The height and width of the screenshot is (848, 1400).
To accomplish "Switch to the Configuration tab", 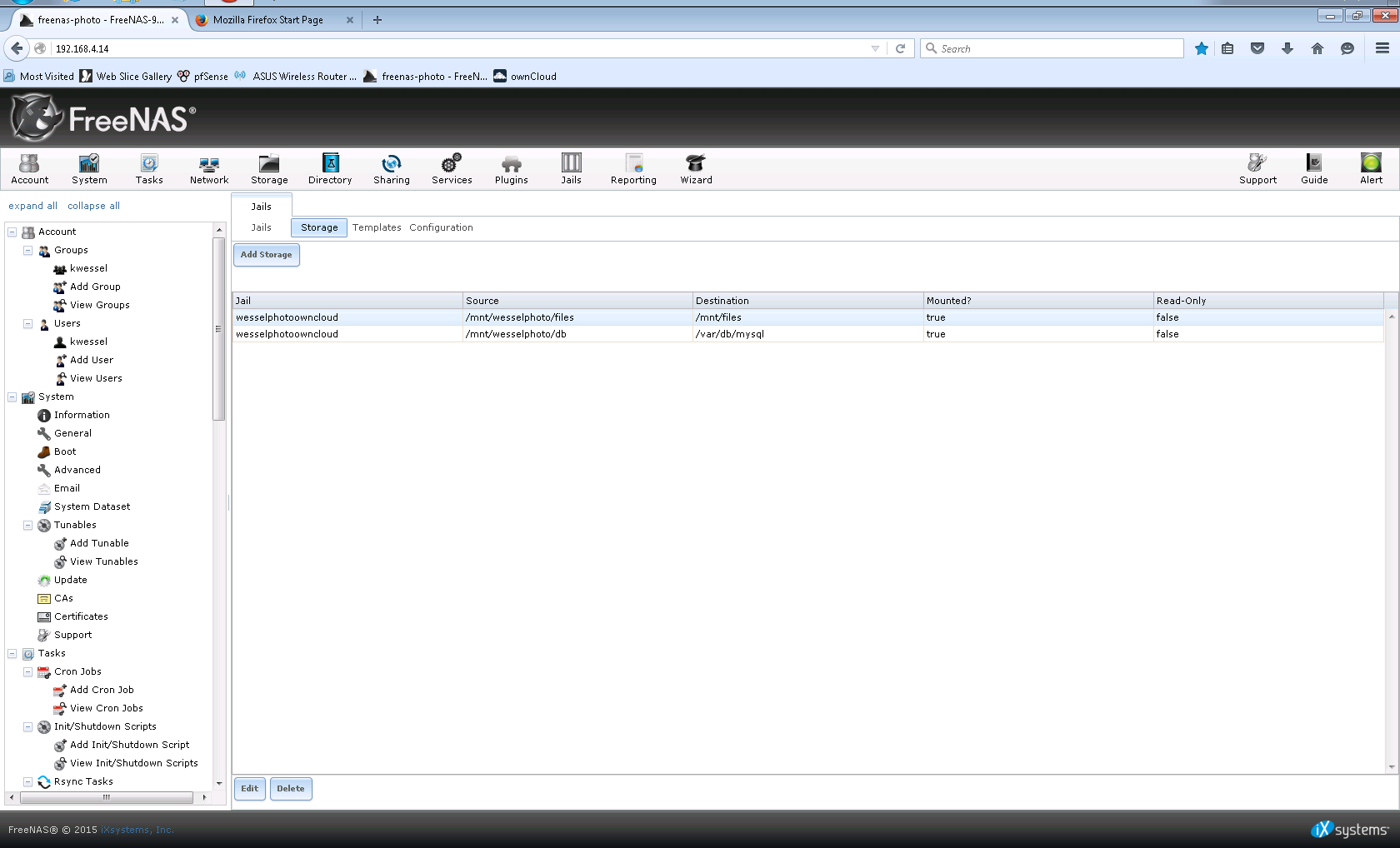I will (x=441, y=227).
